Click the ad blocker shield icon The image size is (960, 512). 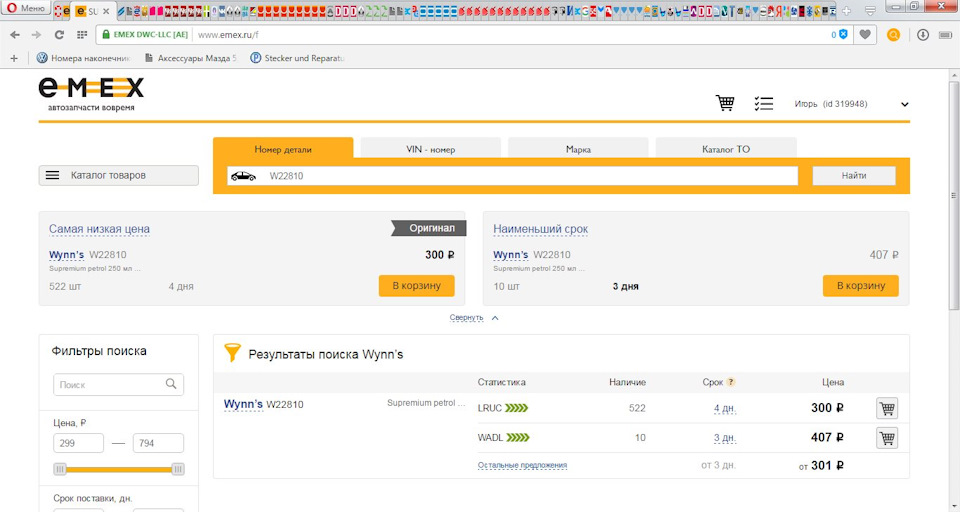point(844,34)
